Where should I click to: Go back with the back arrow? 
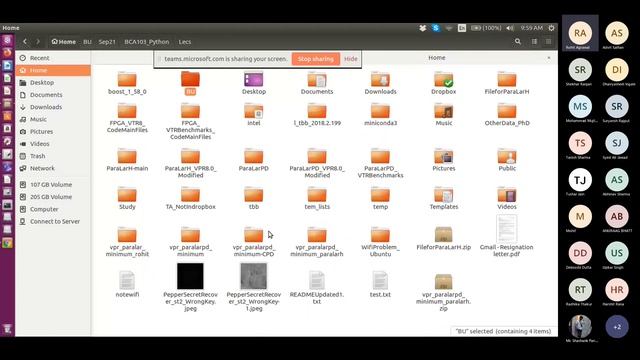pos(25,41)
